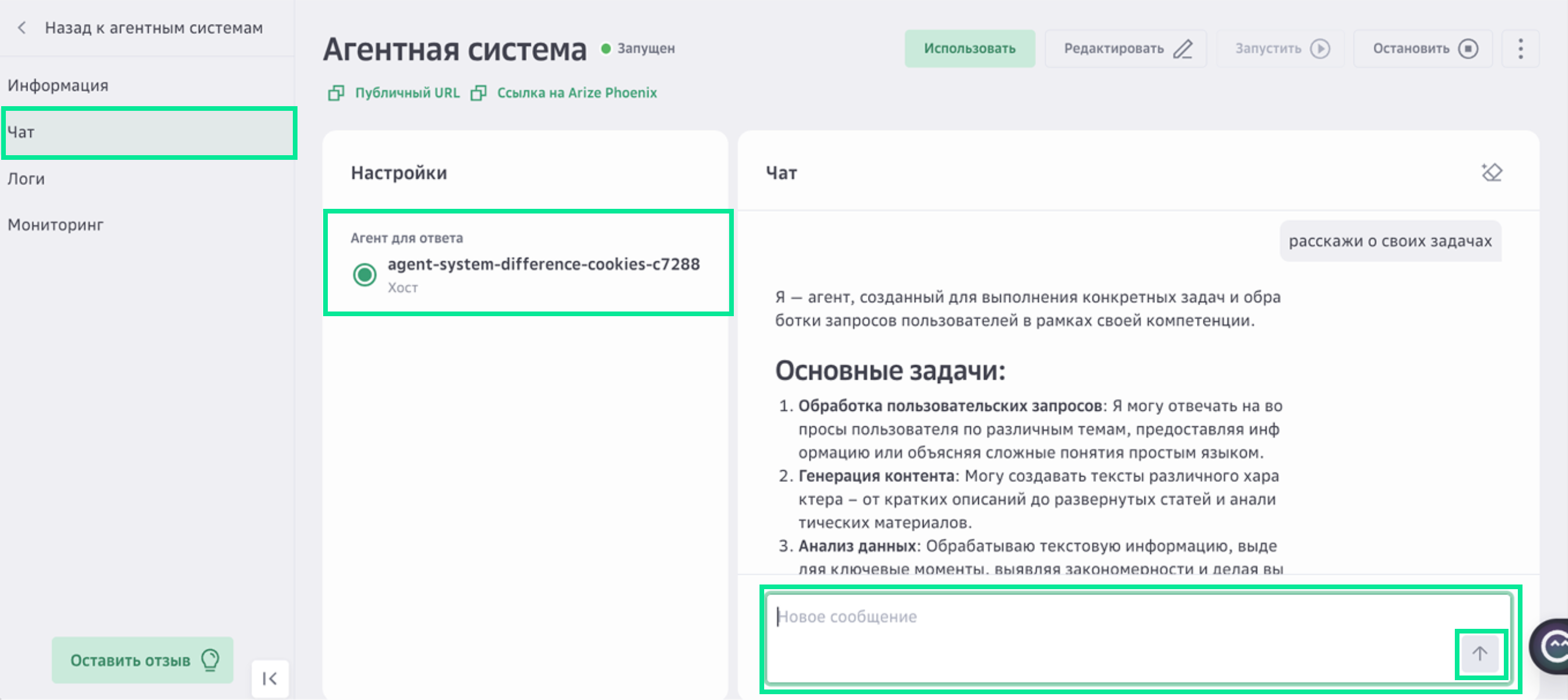
Task: Copy the Публичный URL via its copy icon
Action: (337, 93)
